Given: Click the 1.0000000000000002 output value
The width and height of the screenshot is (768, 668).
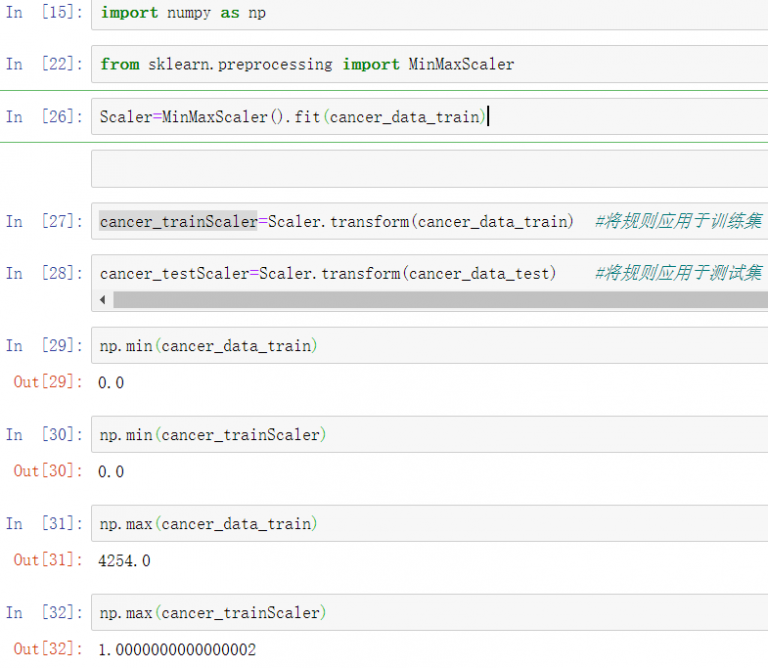Looking at the screenshot, I should click(x=177, y=649).
